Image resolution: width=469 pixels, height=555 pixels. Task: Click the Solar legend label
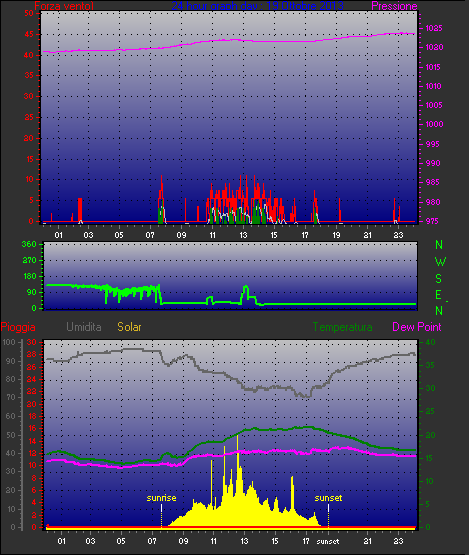(x=129, y=327)
